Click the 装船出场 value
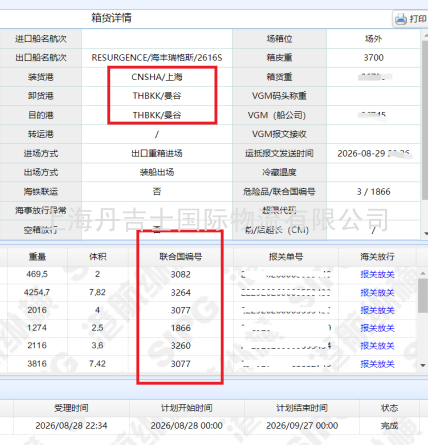This screenshot has width=428, height=445. [157, 172]
